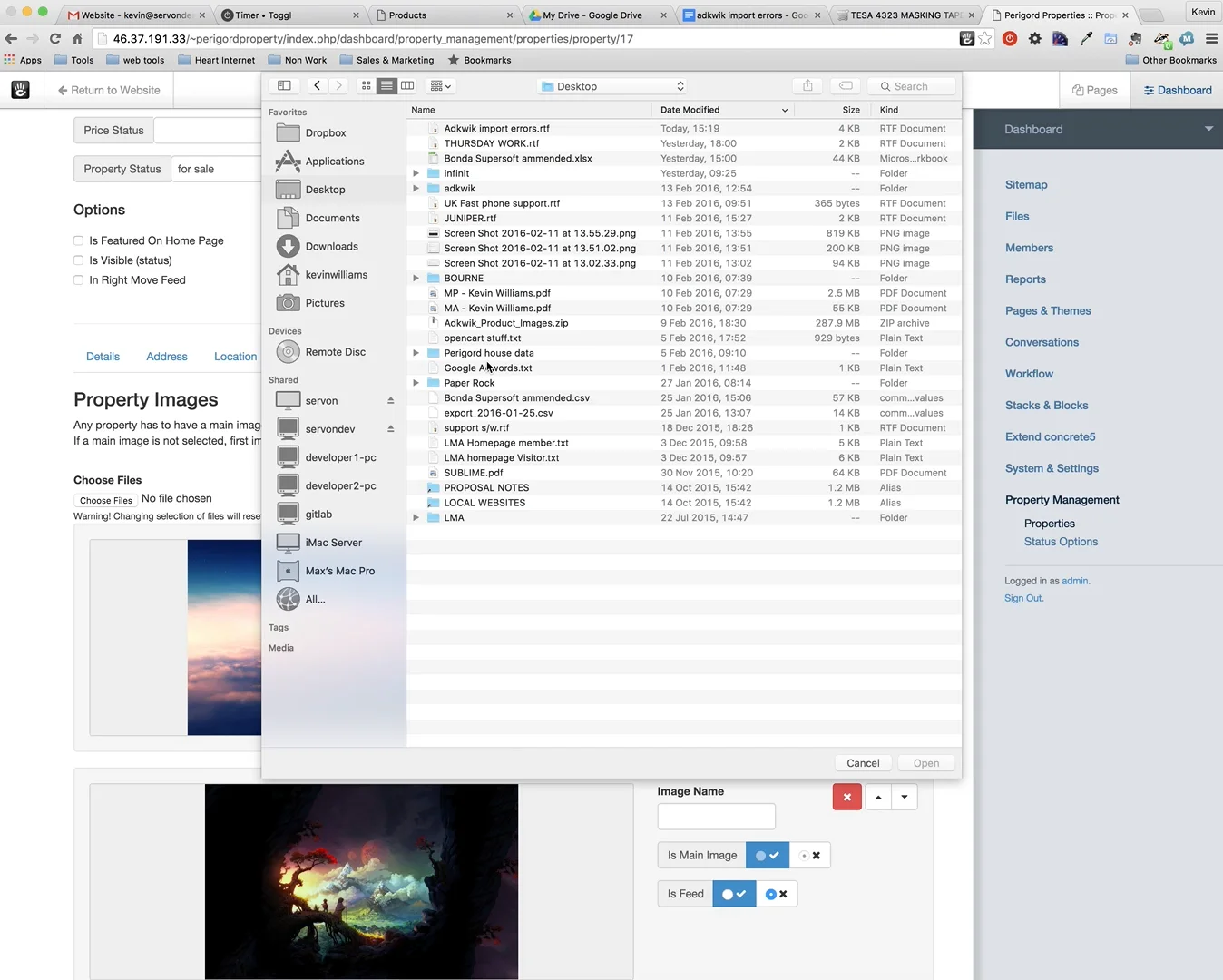
Task: Open the Desktop location dropdown
Action: [x=612, y=86]
